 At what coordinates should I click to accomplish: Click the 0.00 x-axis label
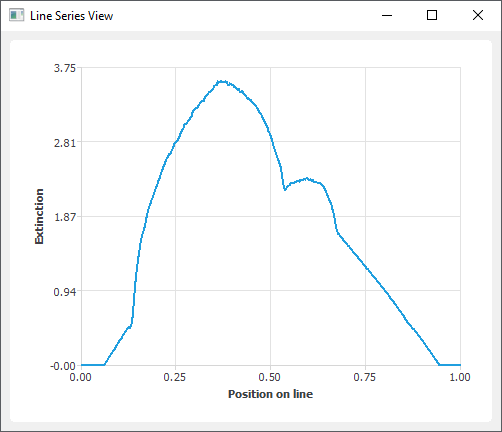pos(80,377)
